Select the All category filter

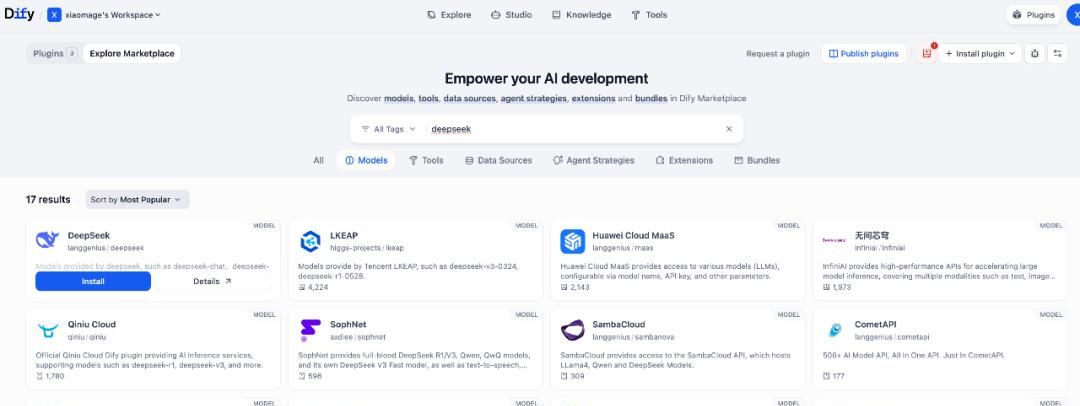pos(318,160)
